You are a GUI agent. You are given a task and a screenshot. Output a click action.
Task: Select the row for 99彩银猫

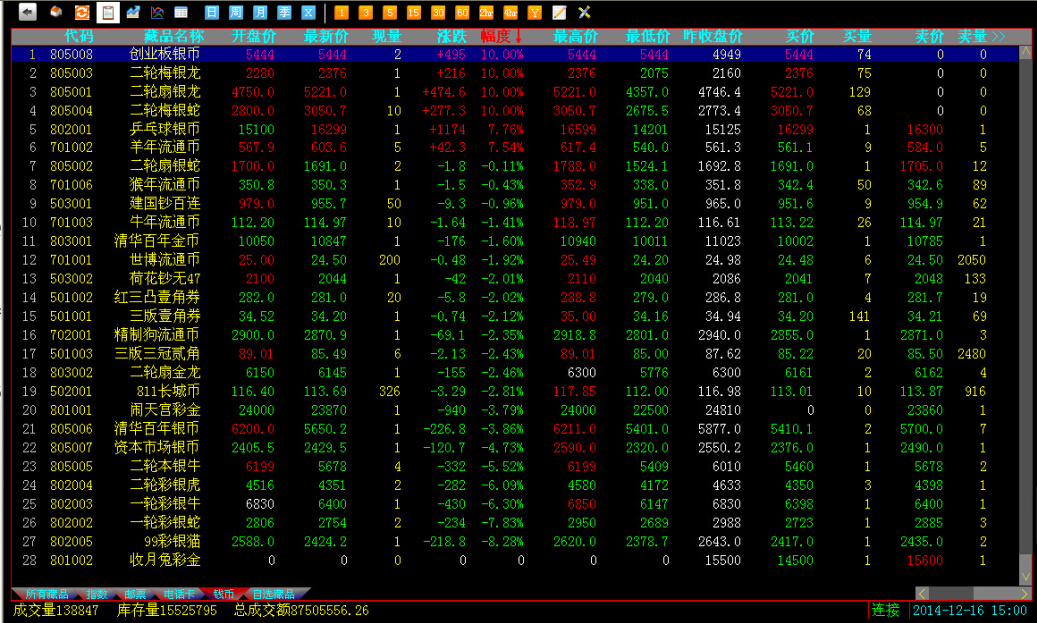pos(515,541)
